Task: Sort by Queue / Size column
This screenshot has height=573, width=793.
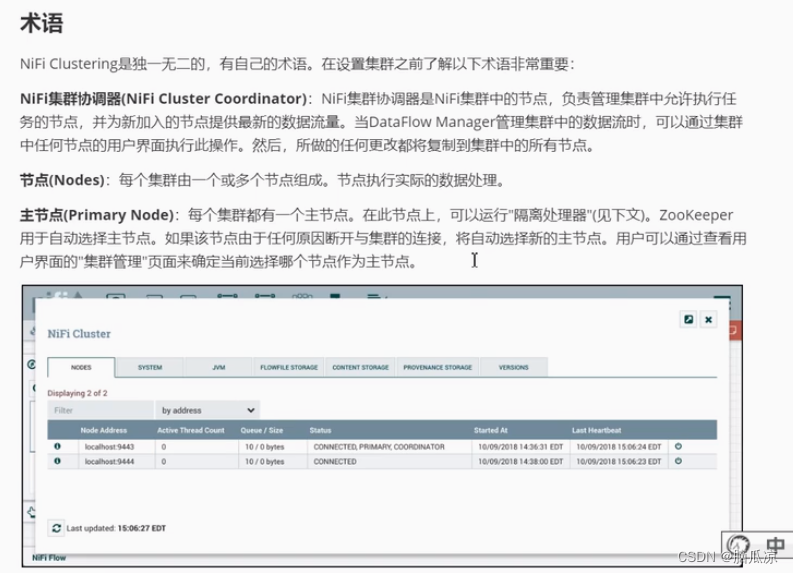Action: (261, 430)
